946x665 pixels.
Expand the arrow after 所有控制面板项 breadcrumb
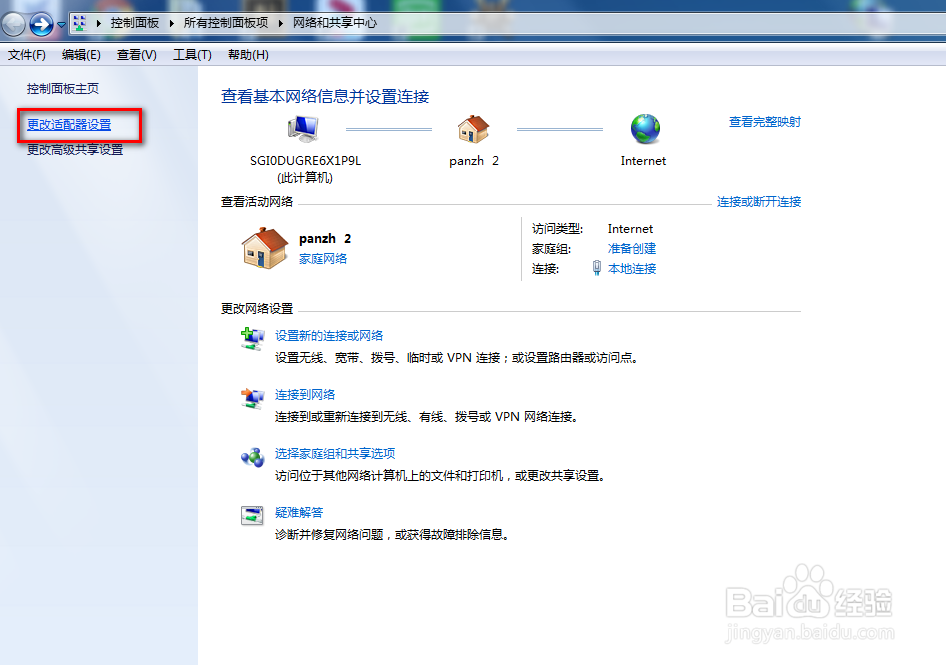(281, 23)
